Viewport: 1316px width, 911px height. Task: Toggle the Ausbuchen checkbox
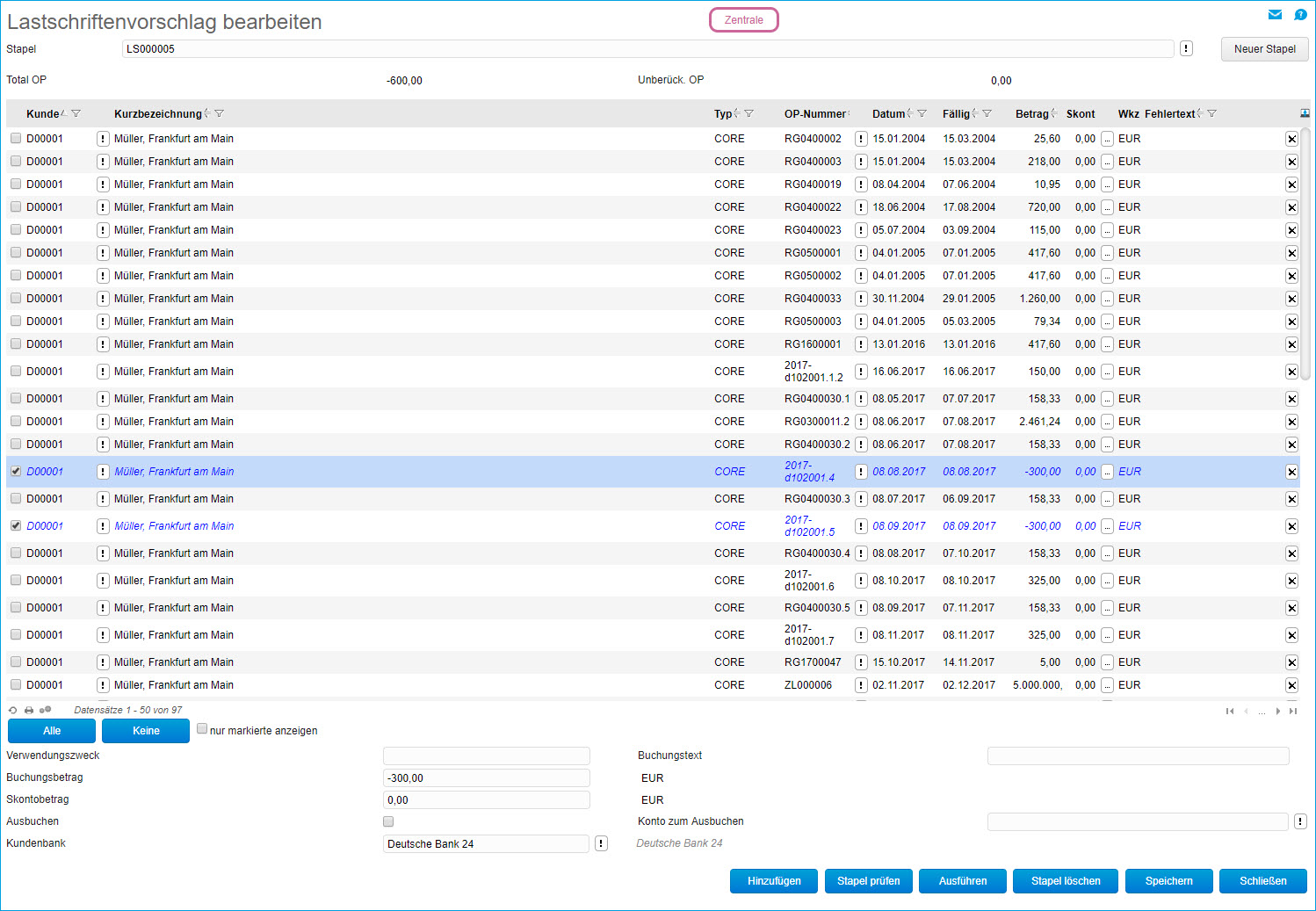click(x=388, y=821)
